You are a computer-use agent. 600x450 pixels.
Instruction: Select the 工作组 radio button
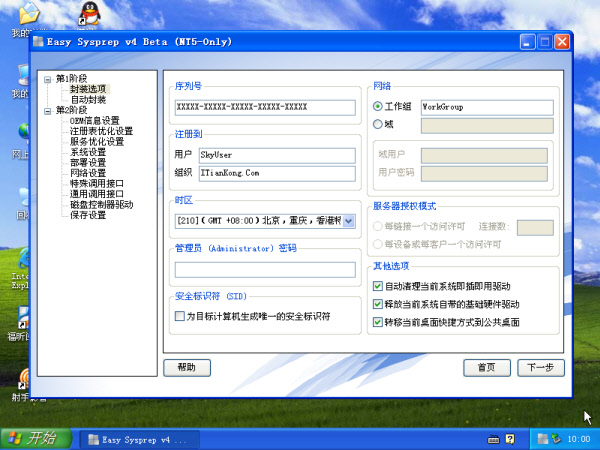[x=378, y=106]
